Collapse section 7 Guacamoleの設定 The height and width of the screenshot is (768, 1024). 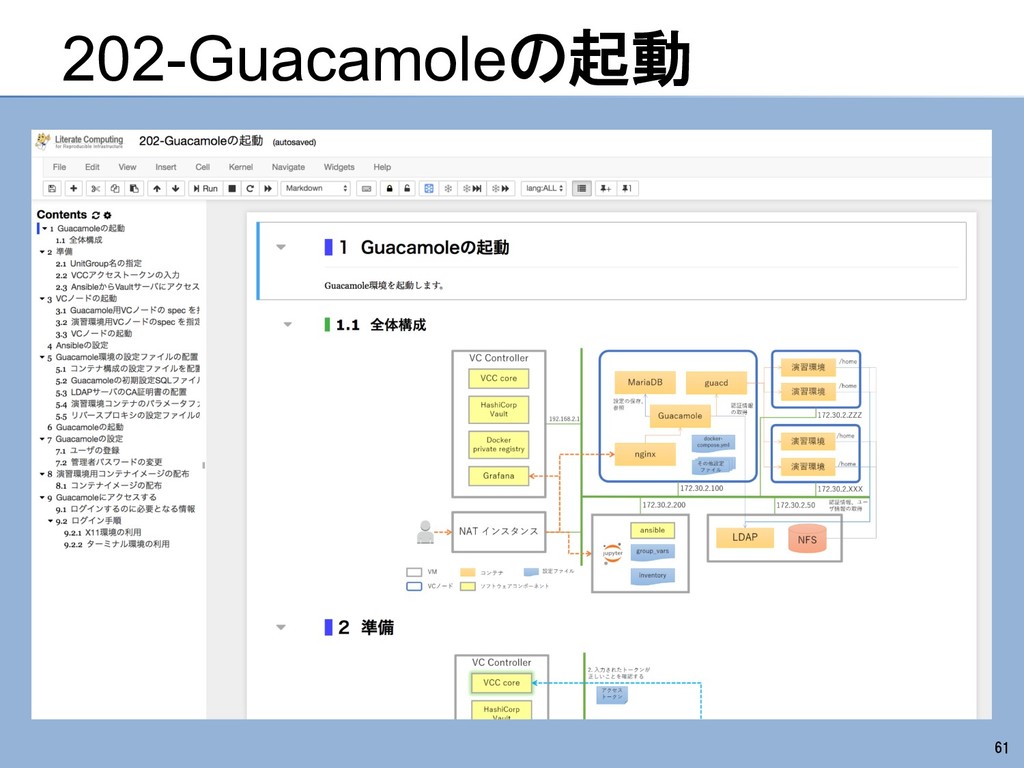(x=42, y=439)
